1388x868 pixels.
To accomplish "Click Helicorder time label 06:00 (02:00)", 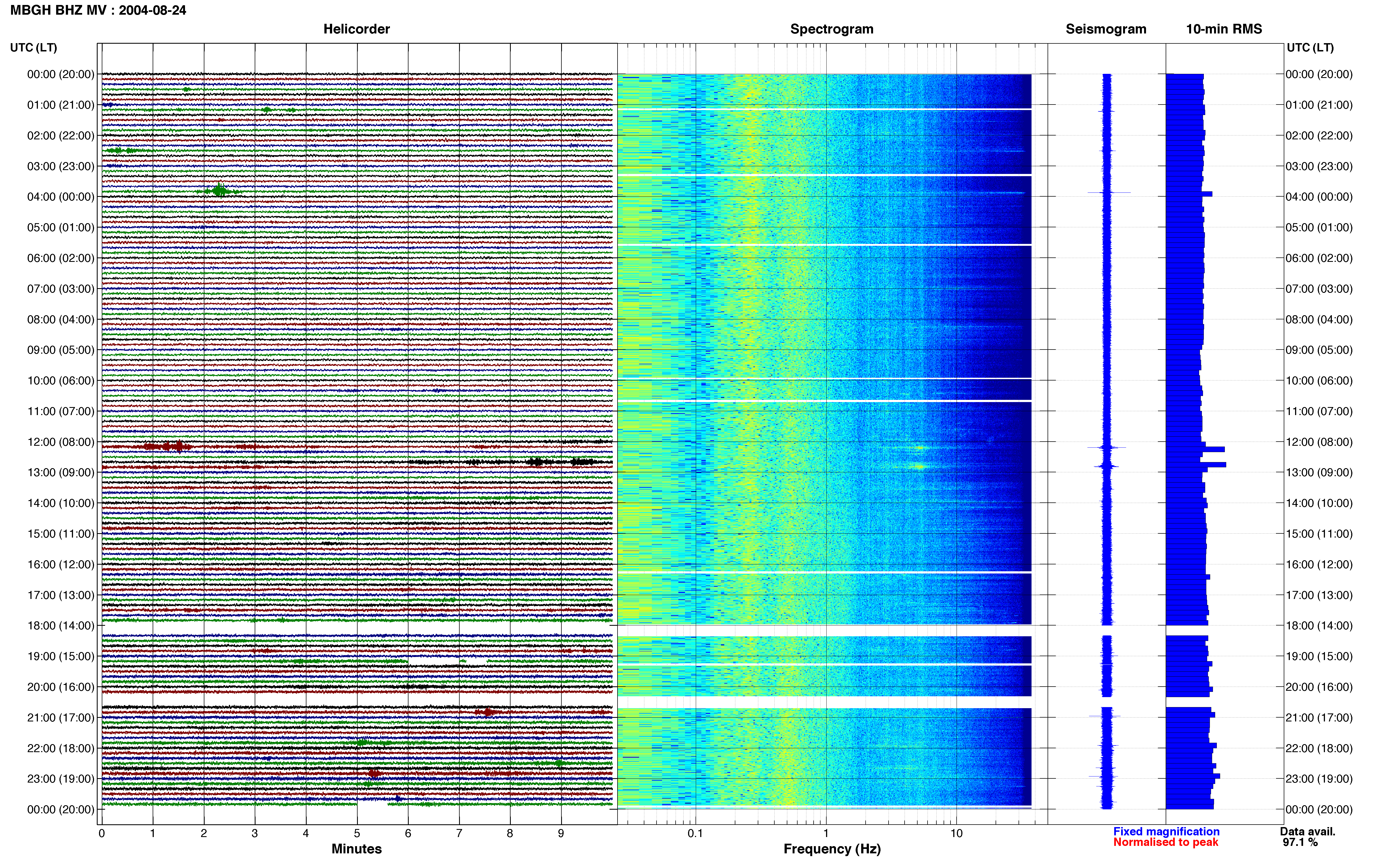I will 61,258.
